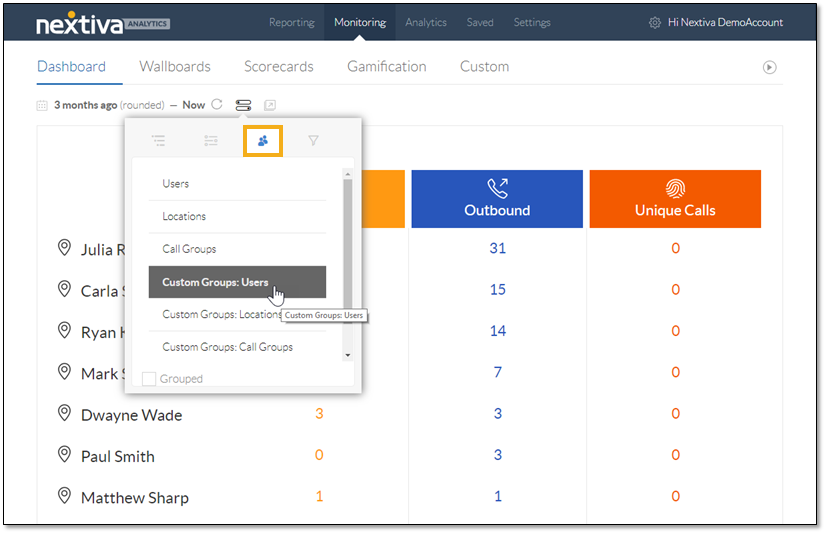The image size is (826, 534).
Task: Toggle the view options icon
Action: tap(243, 105)
